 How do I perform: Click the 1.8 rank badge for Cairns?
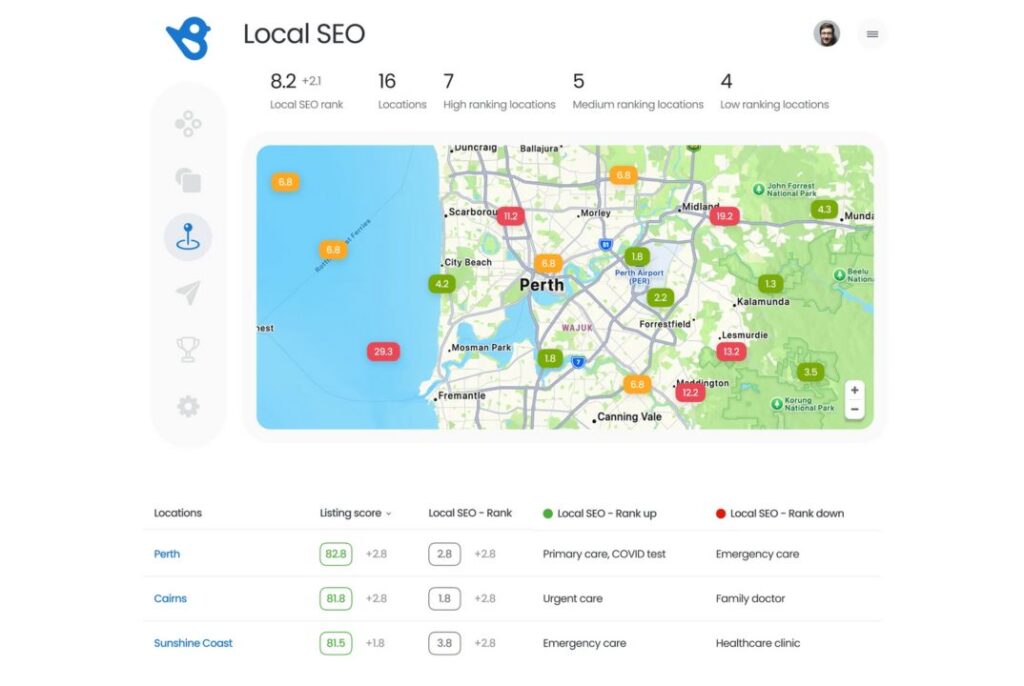point(444,598)
